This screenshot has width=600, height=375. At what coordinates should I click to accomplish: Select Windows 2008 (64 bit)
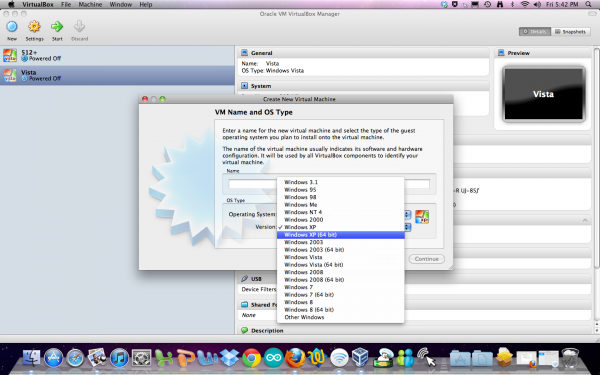pos(341,280)
